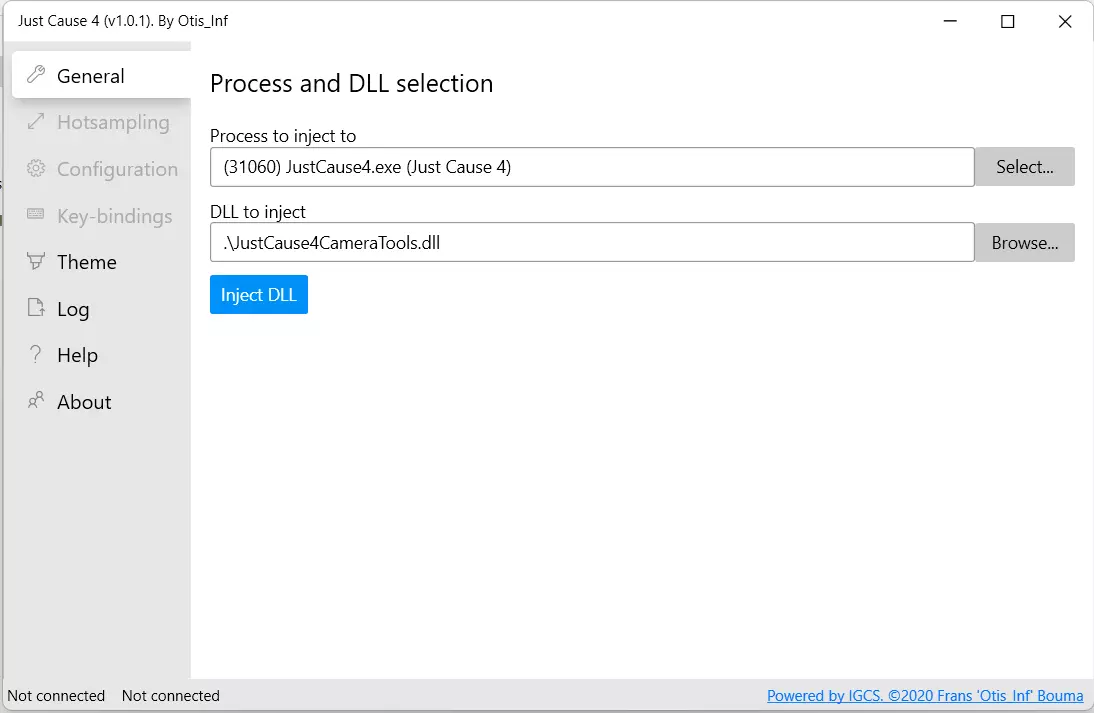Click the blue Inject DLL button
Viewport: 1094px width, 713px height.
tap(259, 295)
